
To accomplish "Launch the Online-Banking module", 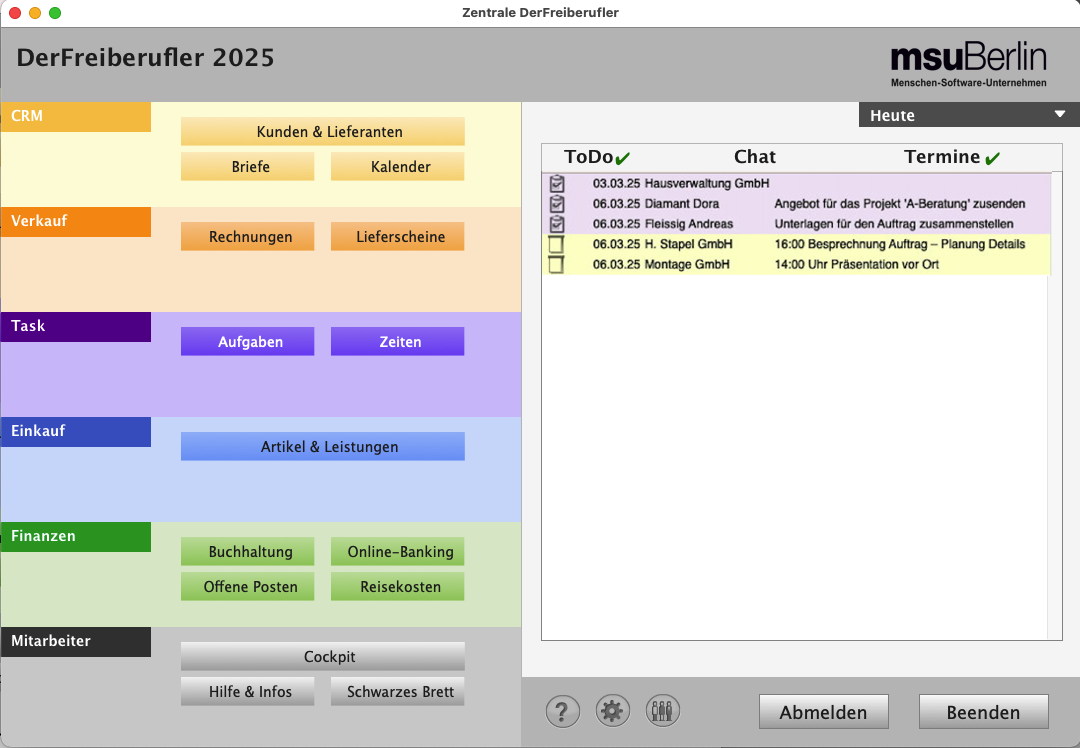I will point(398,552).
